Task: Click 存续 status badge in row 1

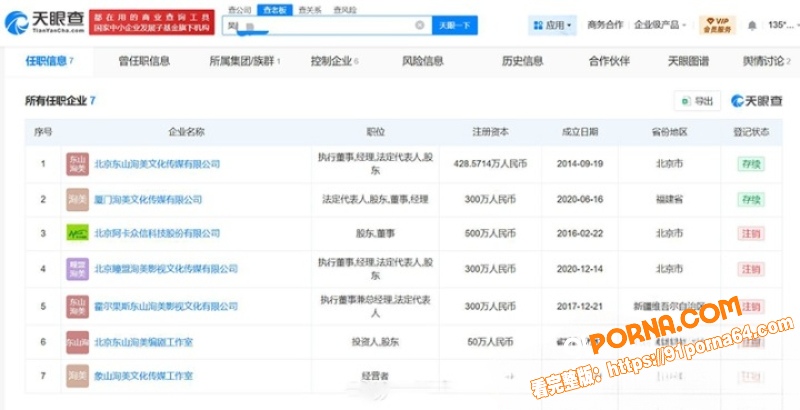Action: 751,164
